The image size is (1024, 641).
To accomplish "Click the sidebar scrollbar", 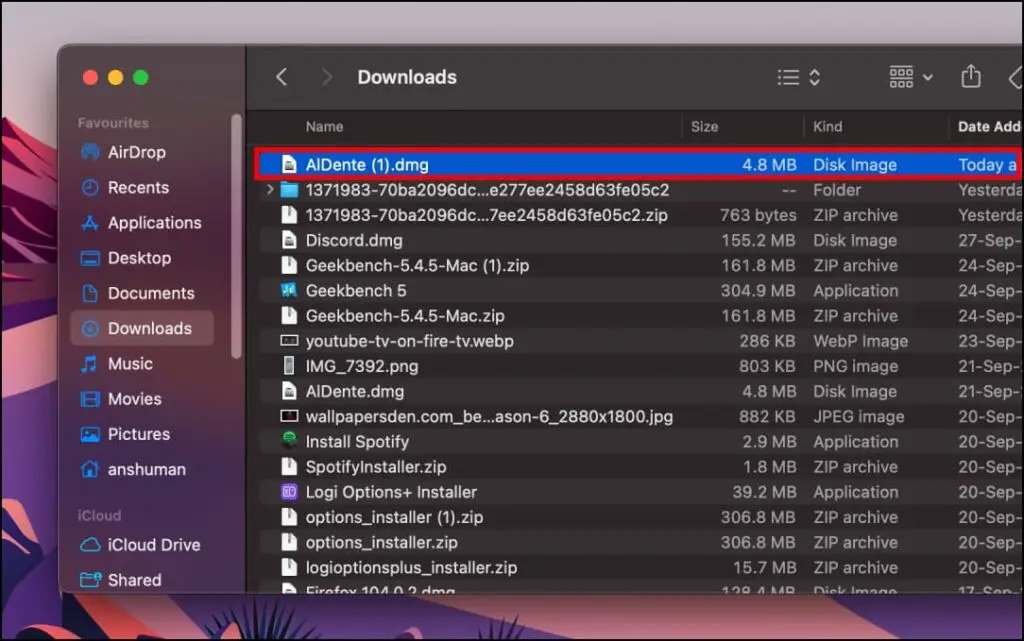I will 236,236.
